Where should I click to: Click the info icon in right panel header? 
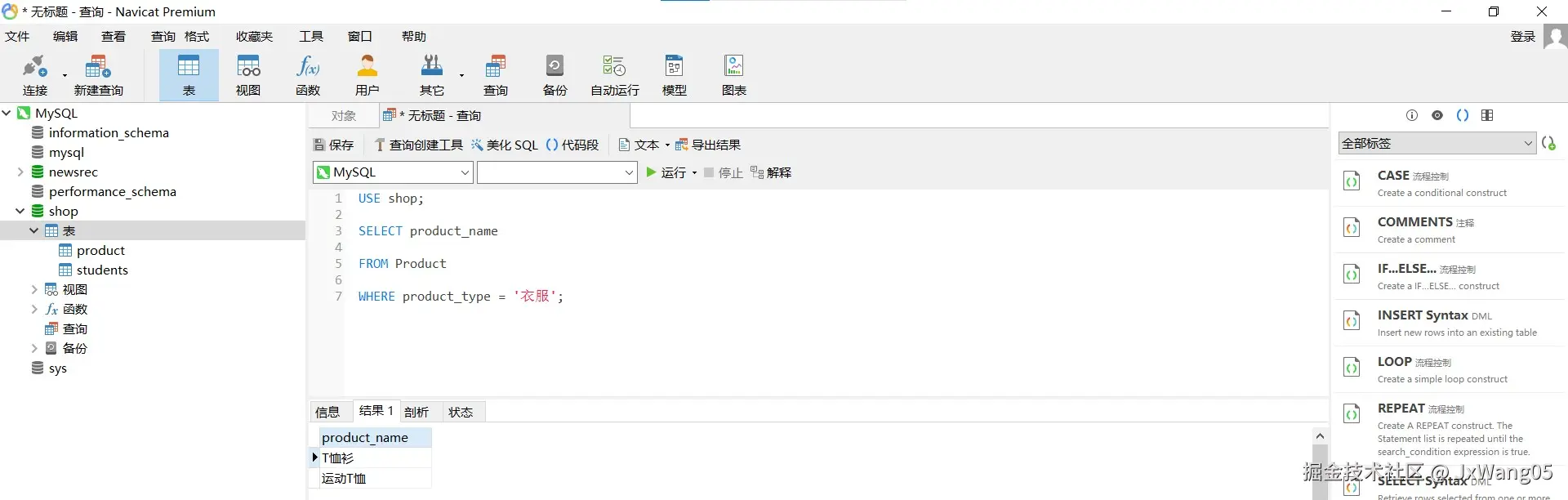(x=1411, y=115)
